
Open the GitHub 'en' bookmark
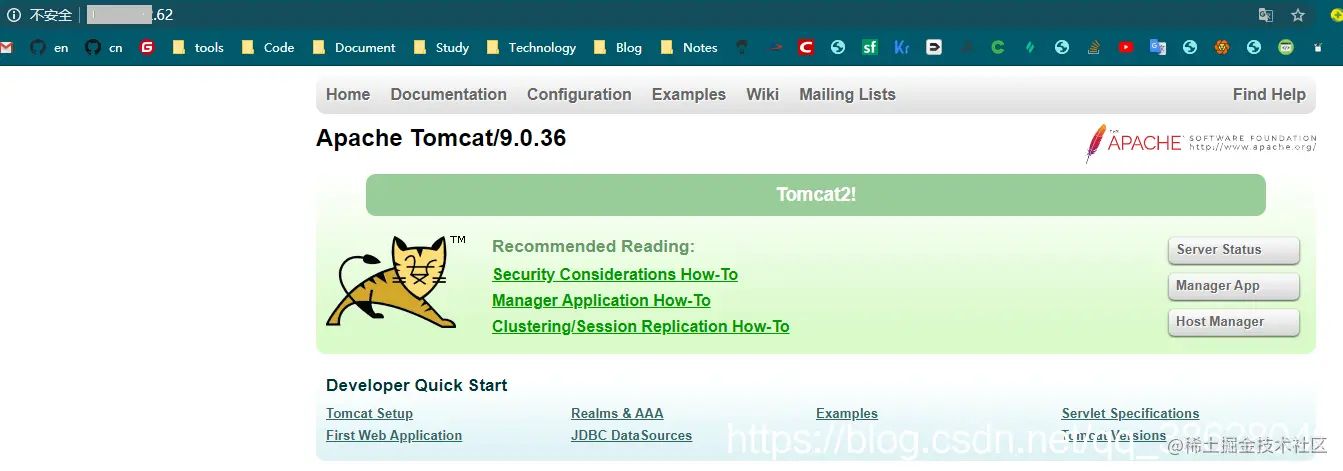point(49,47)
